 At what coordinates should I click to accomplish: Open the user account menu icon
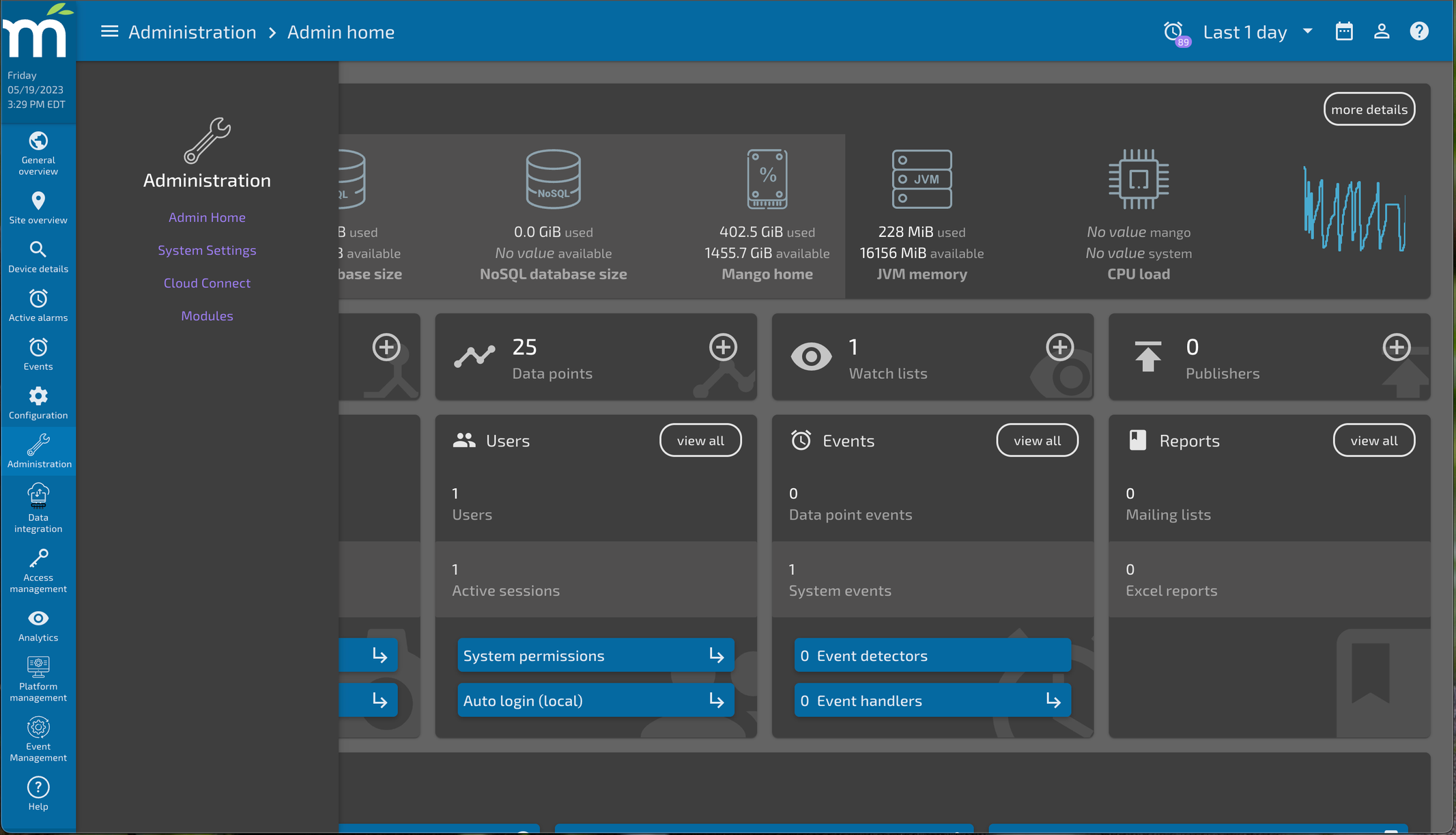(1382, 31)
